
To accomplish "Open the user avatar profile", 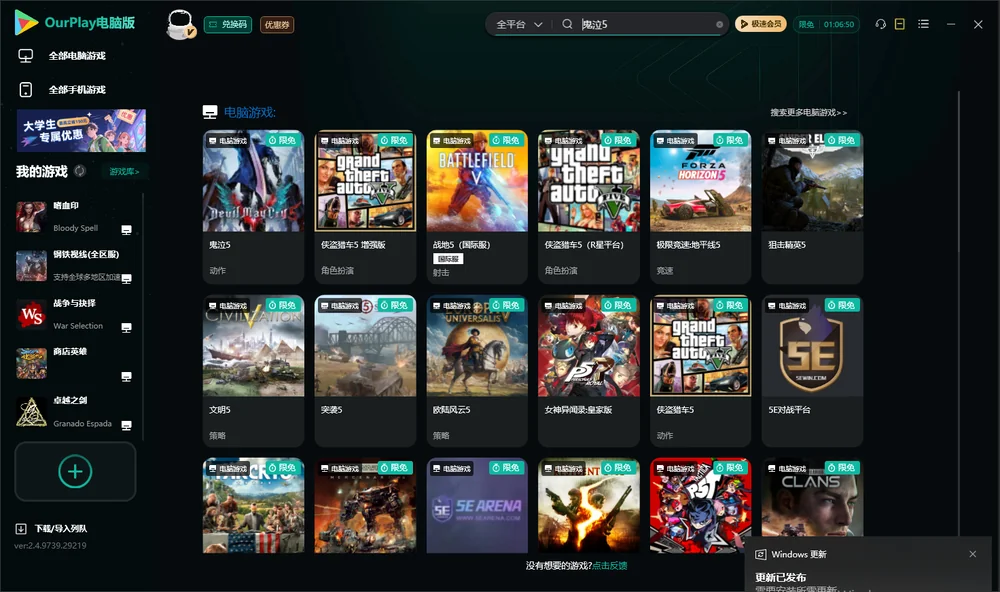I will pyautogui.click(x=180, y=24).
